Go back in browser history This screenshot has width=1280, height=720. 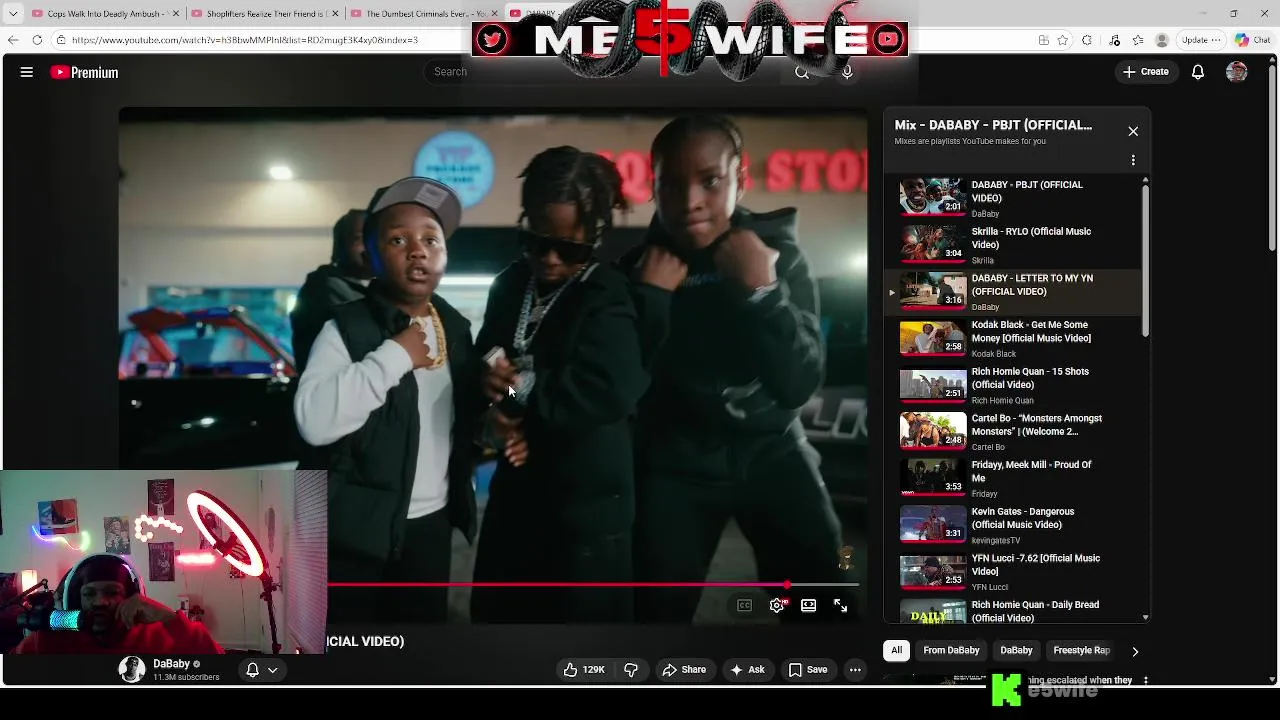click(13, 40)
